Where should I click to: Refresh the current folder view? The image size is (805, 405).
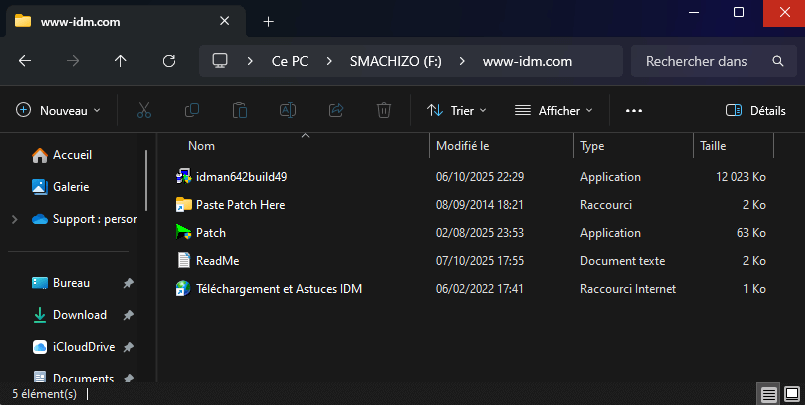[169, 61]
